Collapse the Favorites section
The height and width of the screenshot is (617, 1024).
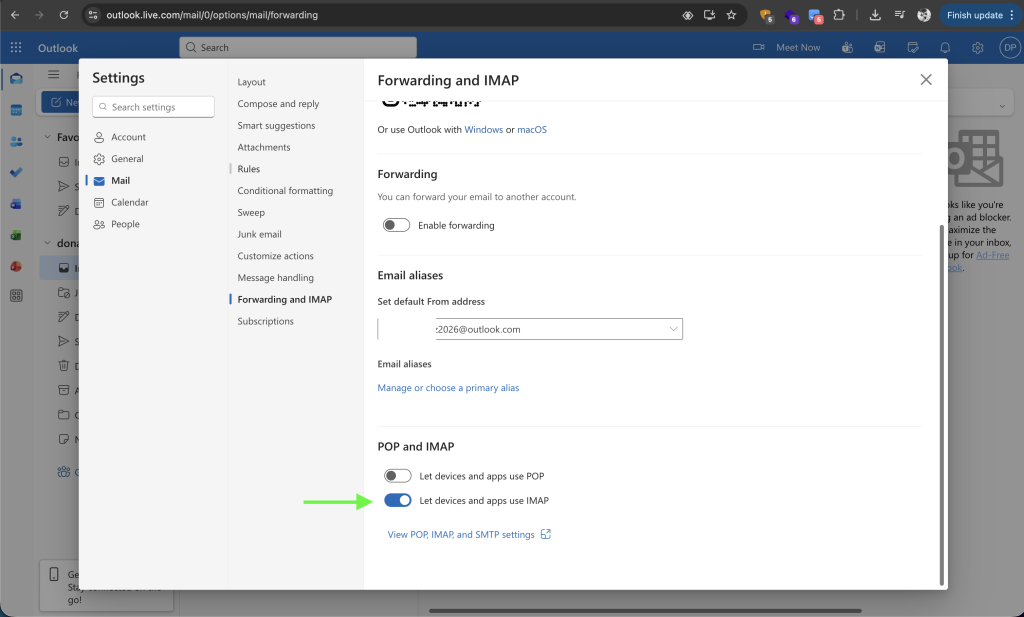pyautogui.click(x=46, y=137)
